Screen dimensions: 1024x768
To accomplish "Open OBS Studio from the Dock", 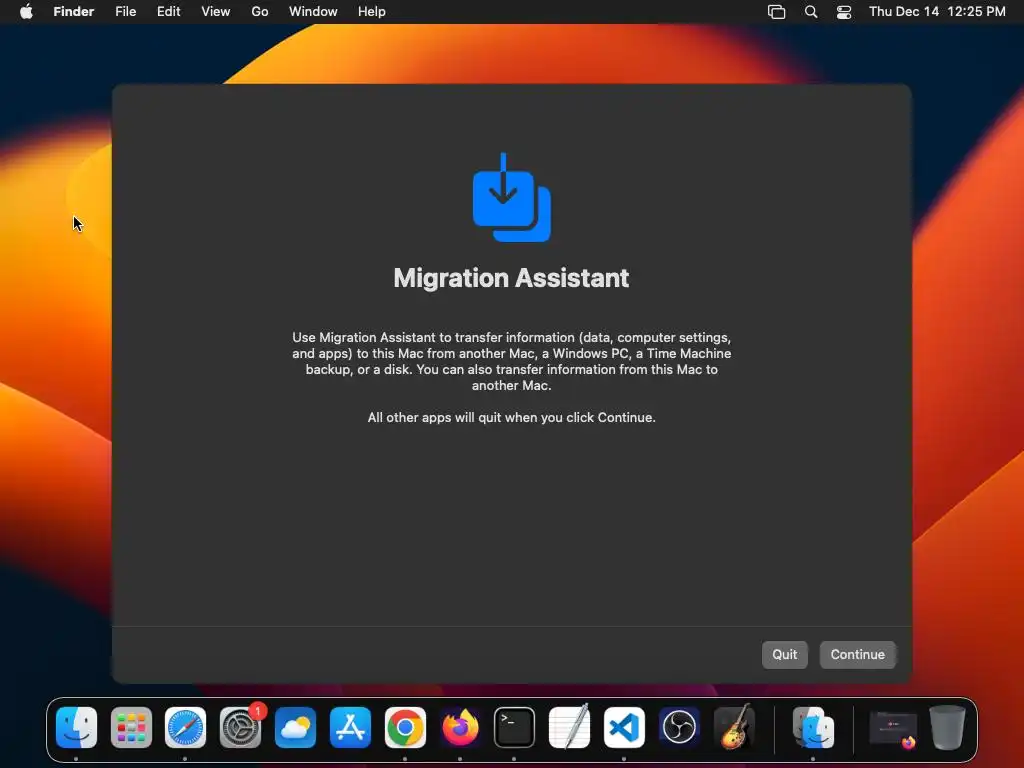I will (x=679, y=728).
